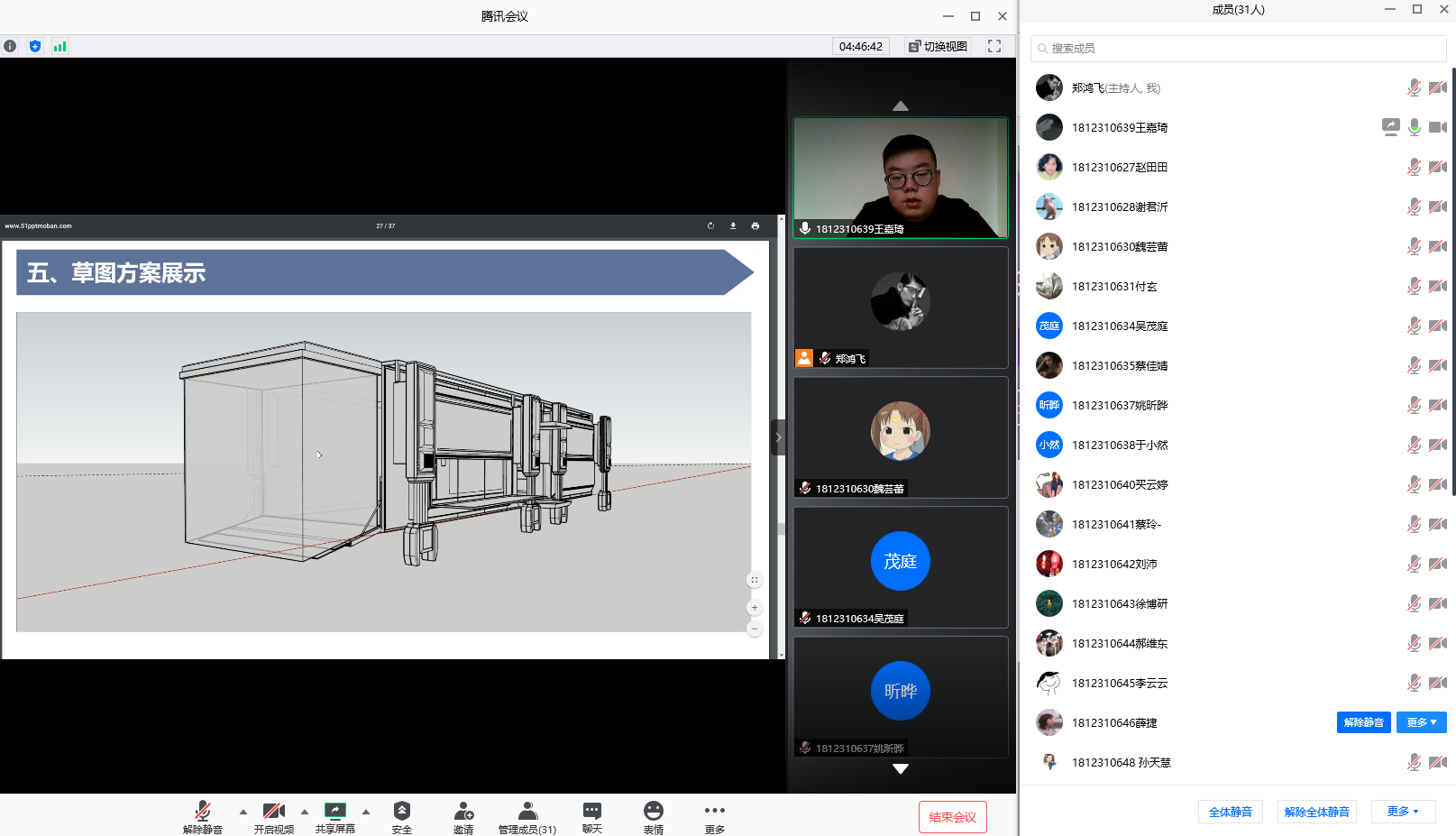The height and width of the screenshot is (836, 1456).
Task: Click the Share Screen (共享屏幕) icon
Action: [x=335, y=812]
